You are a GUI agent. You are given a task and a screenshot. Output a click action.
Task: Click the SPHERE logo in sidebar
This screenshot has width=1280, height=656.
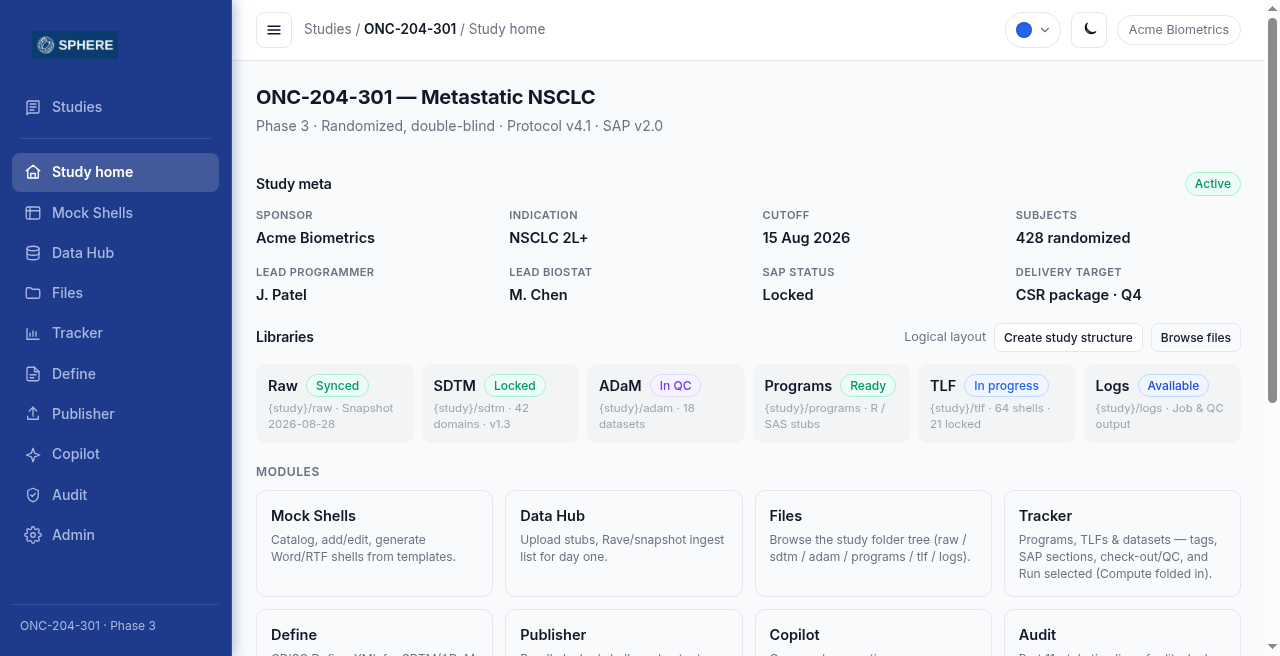click(75, 45)
